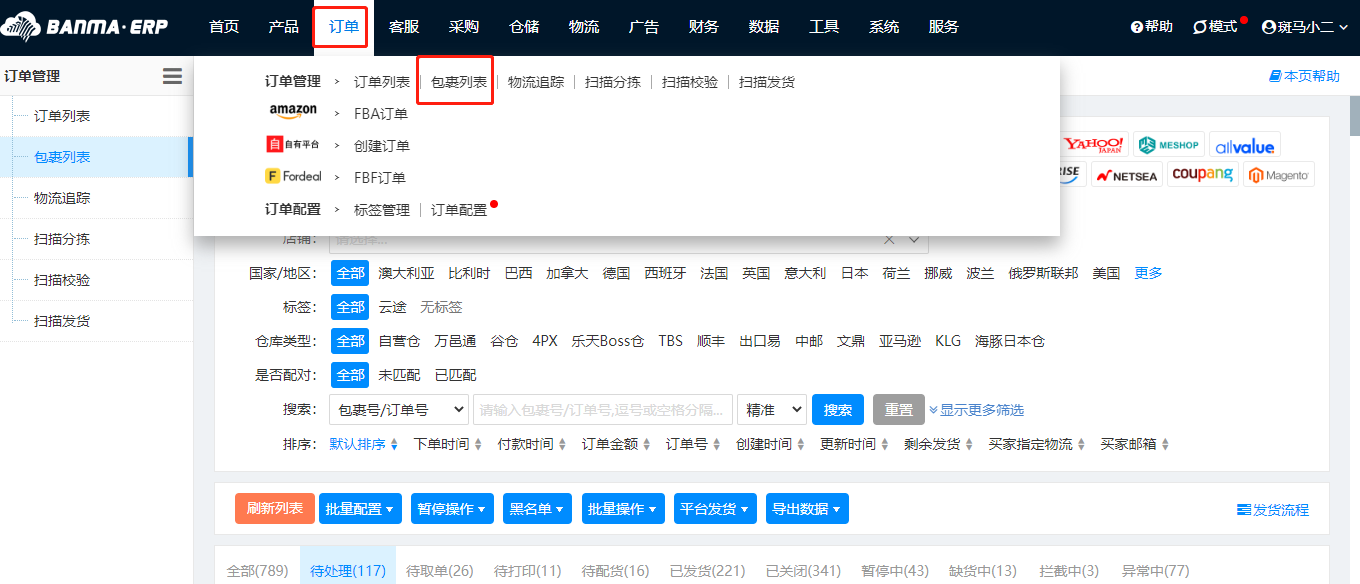Select the allvalue platform logo

pos(1244,146)
